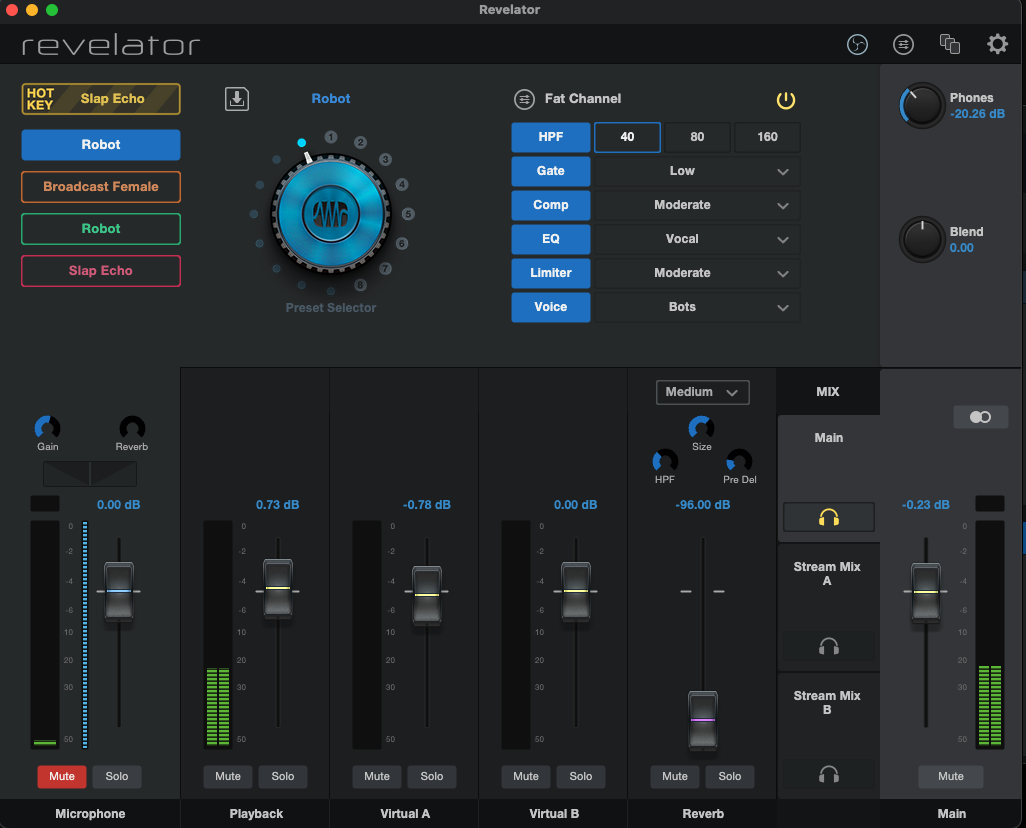Image resolution: width=1026 pixels, height=828 pixels.
Task: Select preset slot 1 on dial
Action: pyautogui.click(x=330, y=137)
